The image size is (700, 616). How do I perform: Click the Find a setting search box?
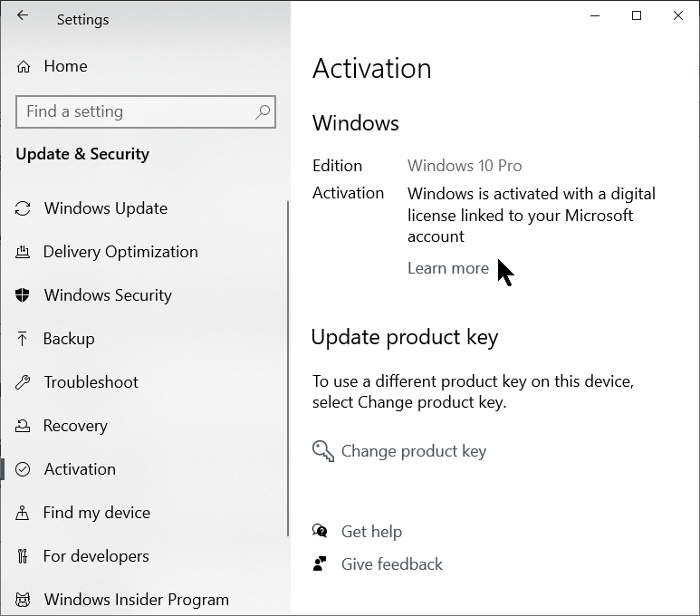(x=146, y=112)
